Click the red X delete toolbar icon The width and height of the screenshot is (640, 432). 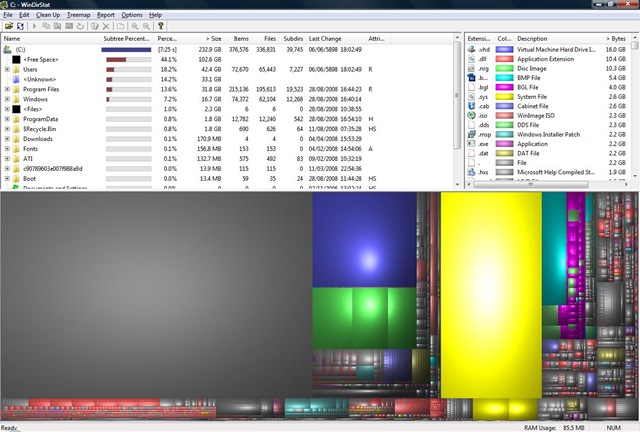pyautogui.click(x=107, y=26)
